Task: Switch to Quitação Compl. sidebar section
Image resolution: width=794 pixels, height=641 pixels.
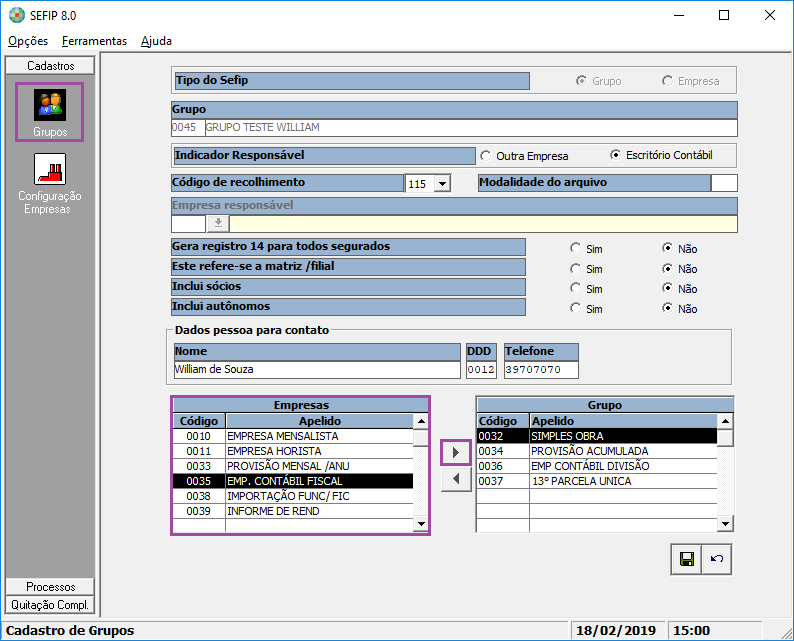Action: pyautogui.click(x=50, y=605)
